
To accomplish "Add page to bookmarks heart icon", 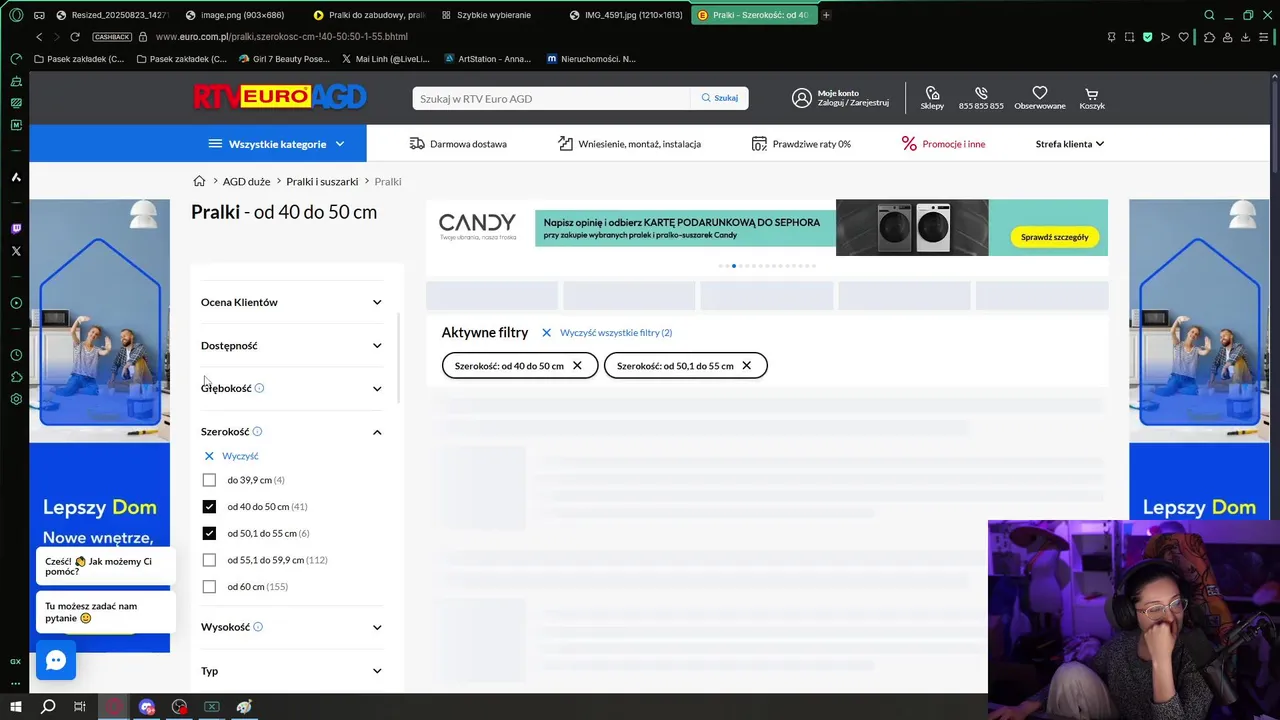I will 1183,37.
